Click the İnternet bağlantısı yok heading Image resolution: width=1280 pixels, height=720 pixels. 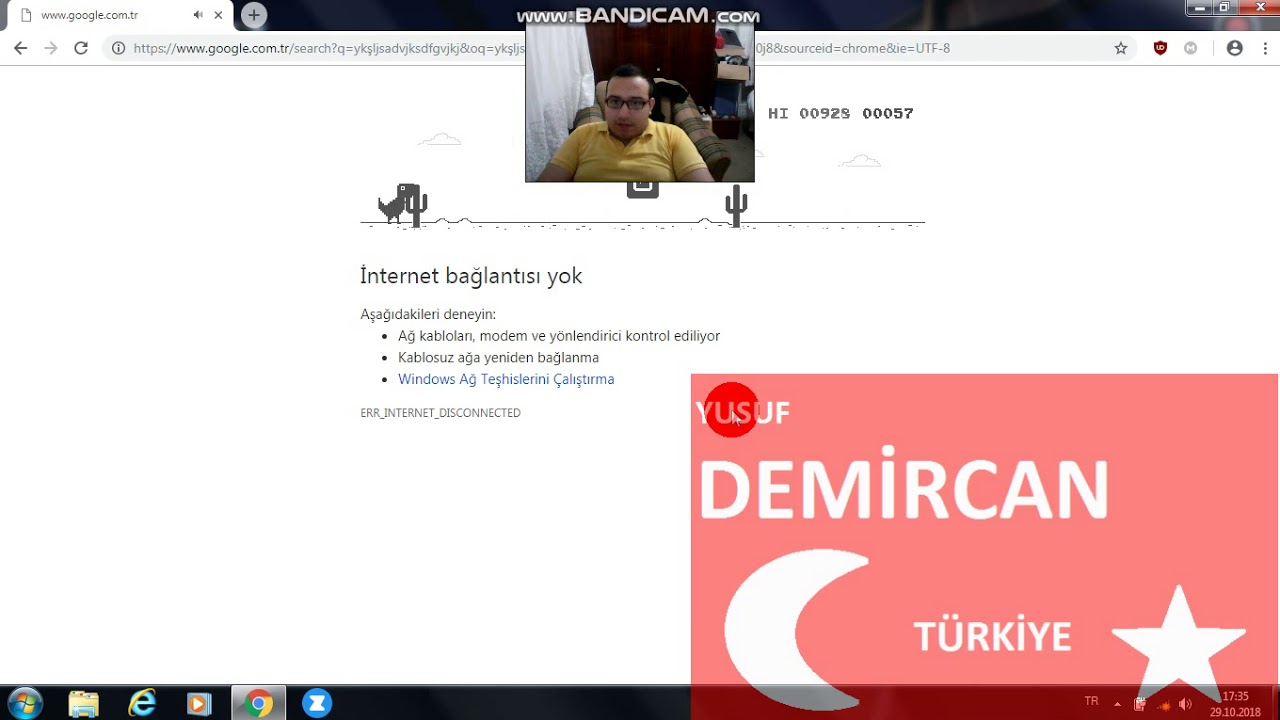click(471, 276)
